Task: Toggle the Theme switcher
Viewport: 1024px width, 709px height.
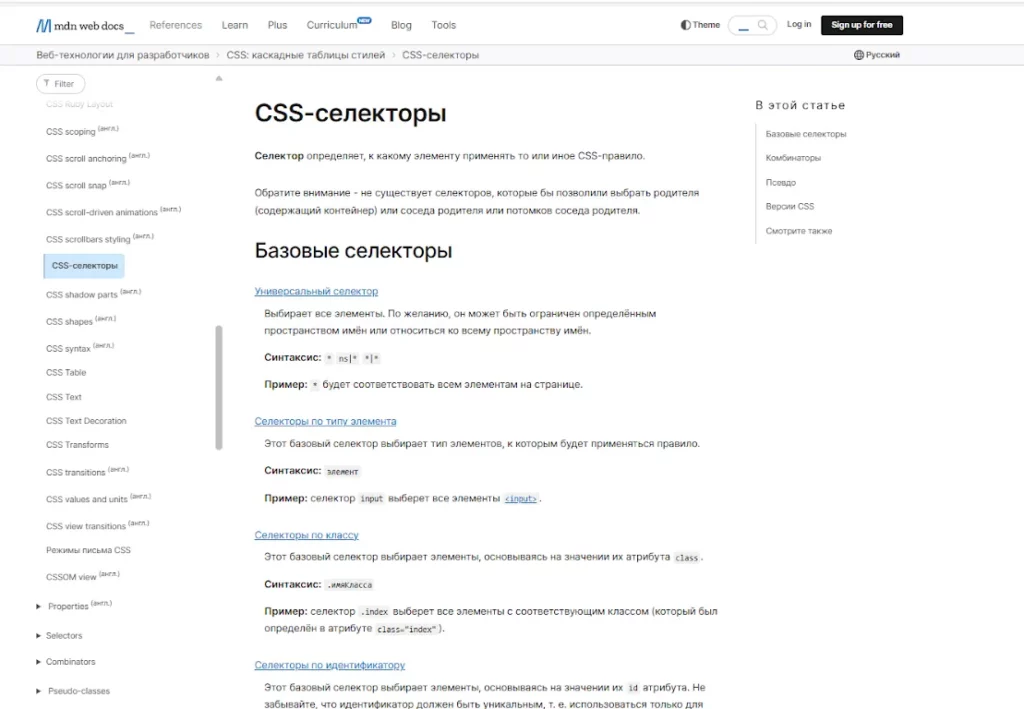Action: pyautogui.click(x=700, y=25)
